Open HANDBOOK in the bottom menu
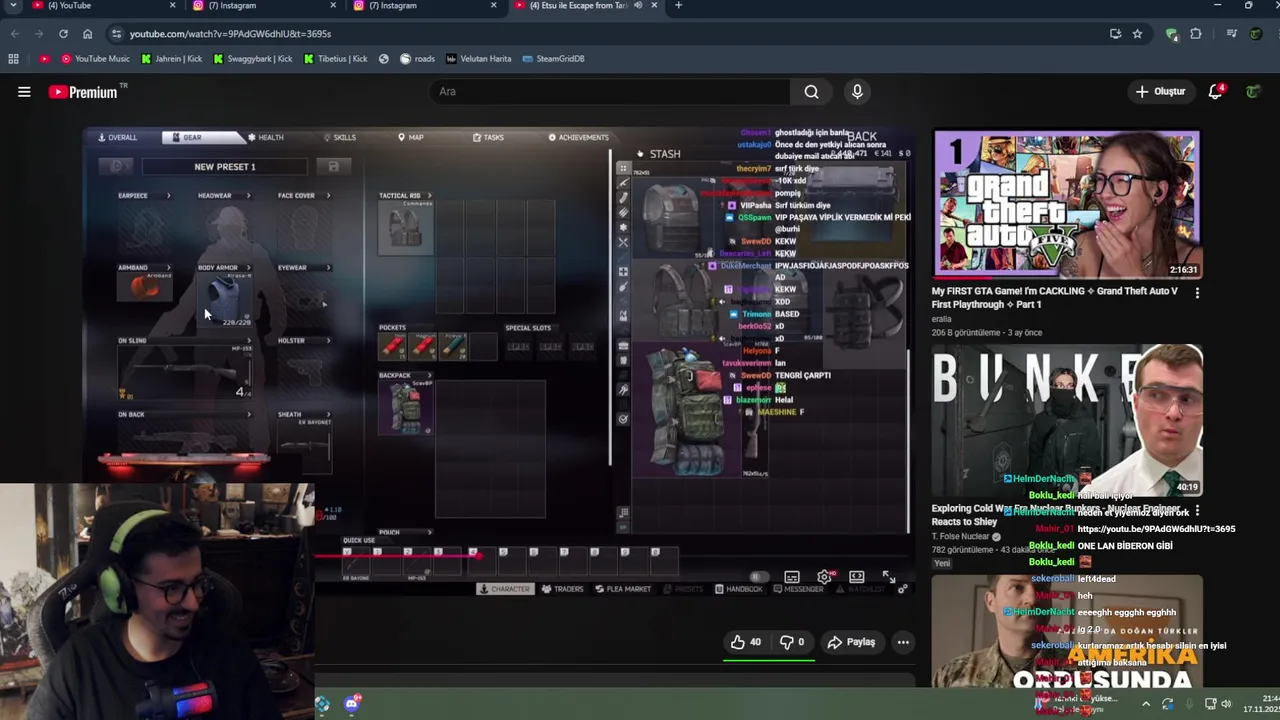 [739, 589]
